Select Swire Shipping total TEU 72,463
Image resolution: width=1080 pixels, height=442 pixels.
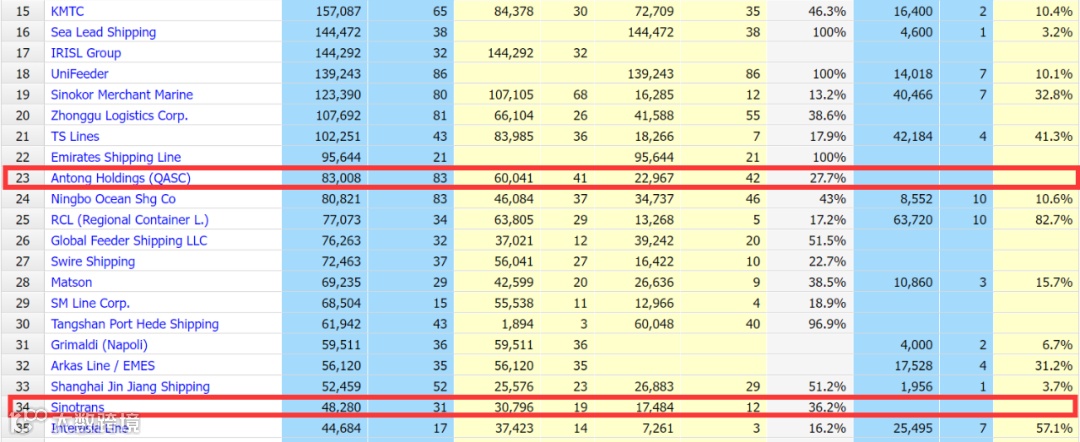[342, 262]
